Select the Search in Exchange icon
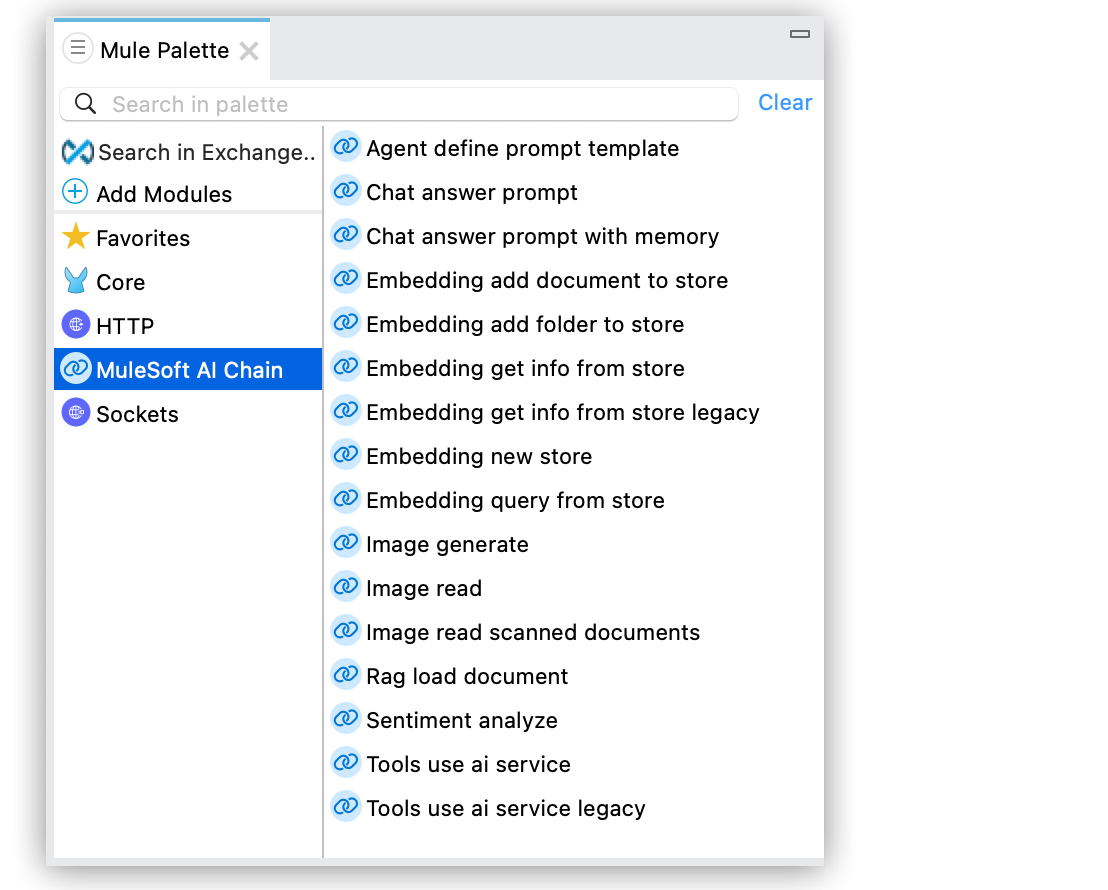This screenshot has height=890, width=1108. tap(75, 152)
